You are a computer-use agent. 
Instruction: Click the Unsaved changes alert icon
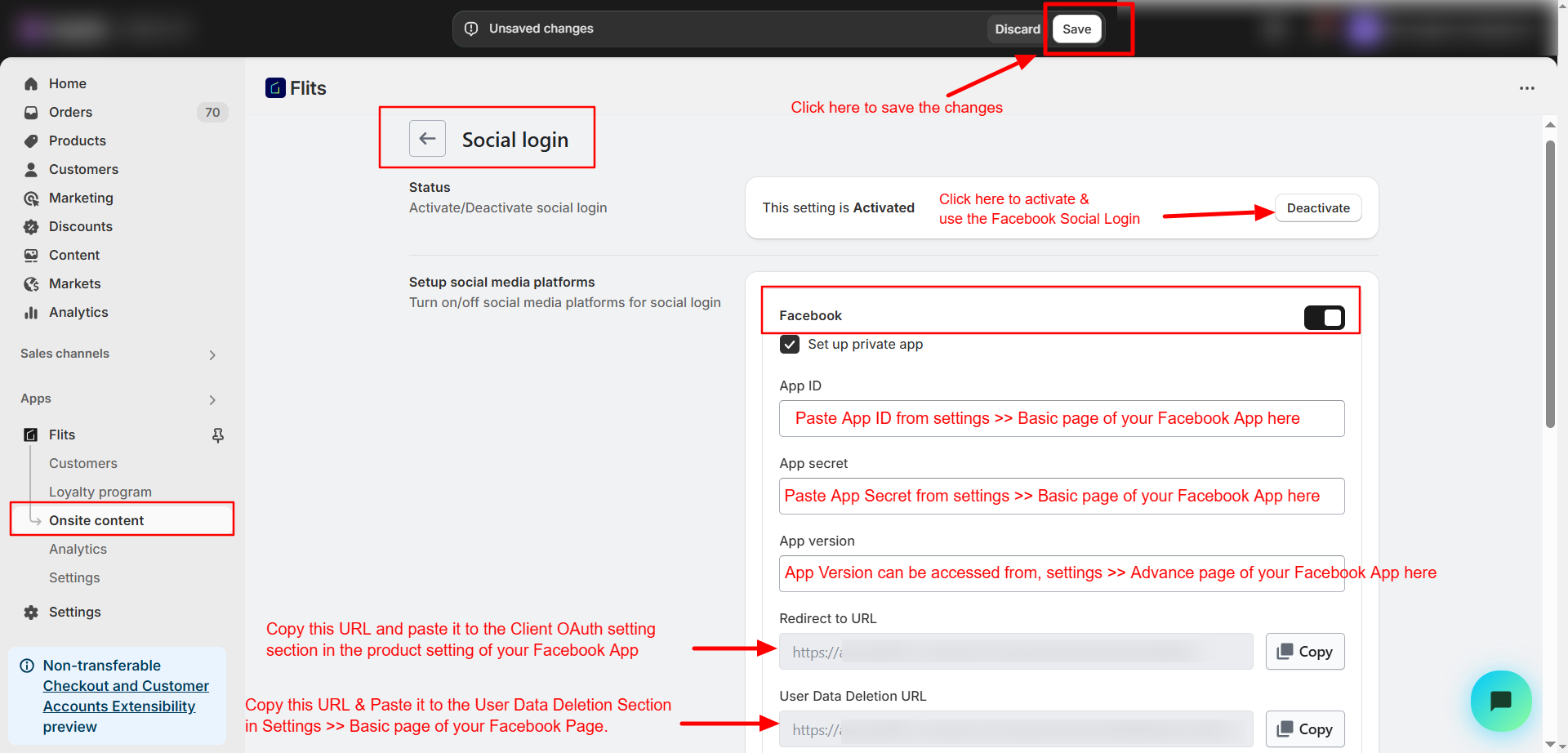coord(471,29)
